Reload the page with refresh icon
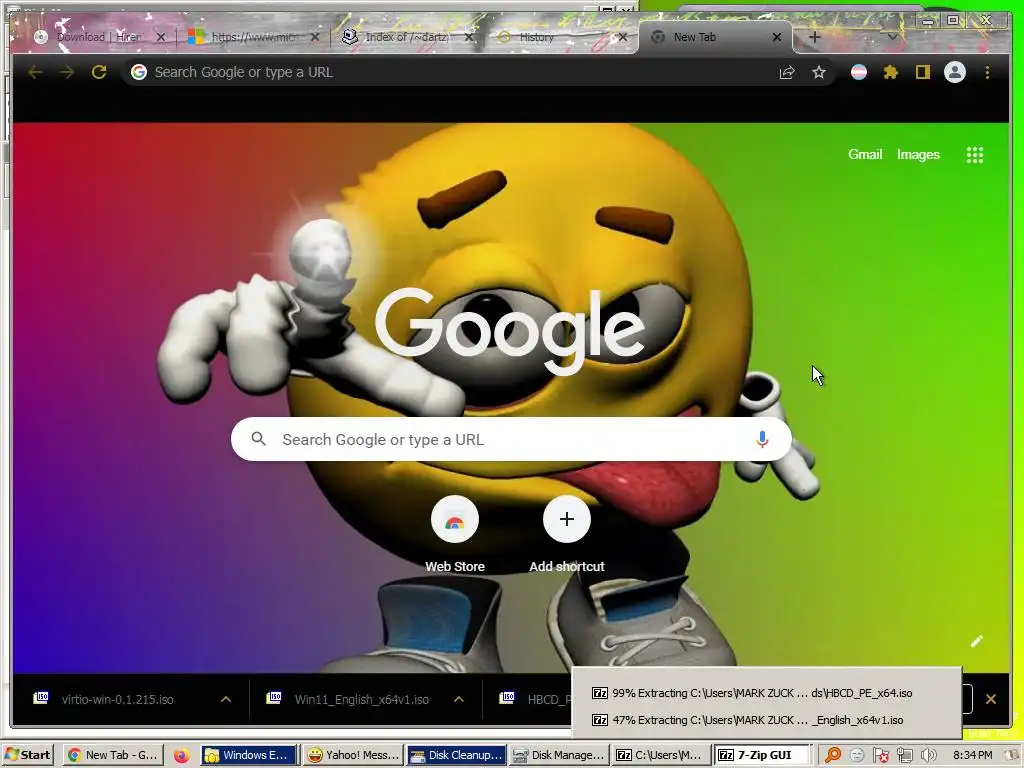 [99, 72]
